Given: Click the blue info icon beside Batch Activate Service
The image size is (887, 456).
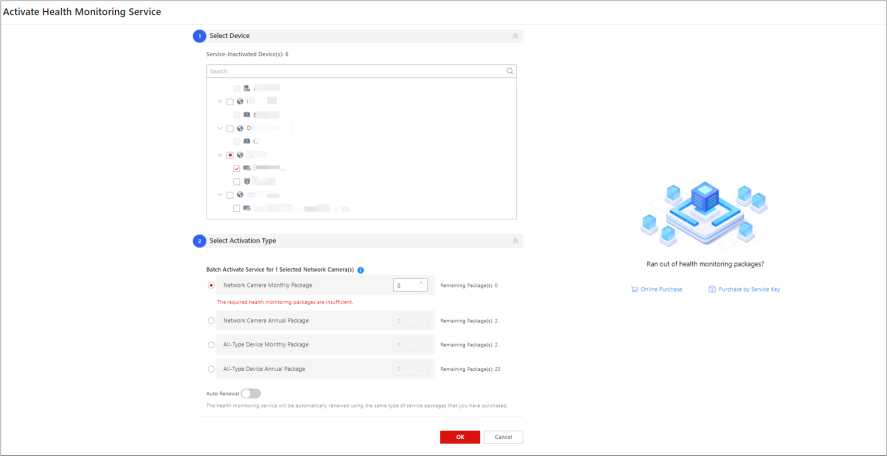Looking at the screenshot, I should [360, 270].
